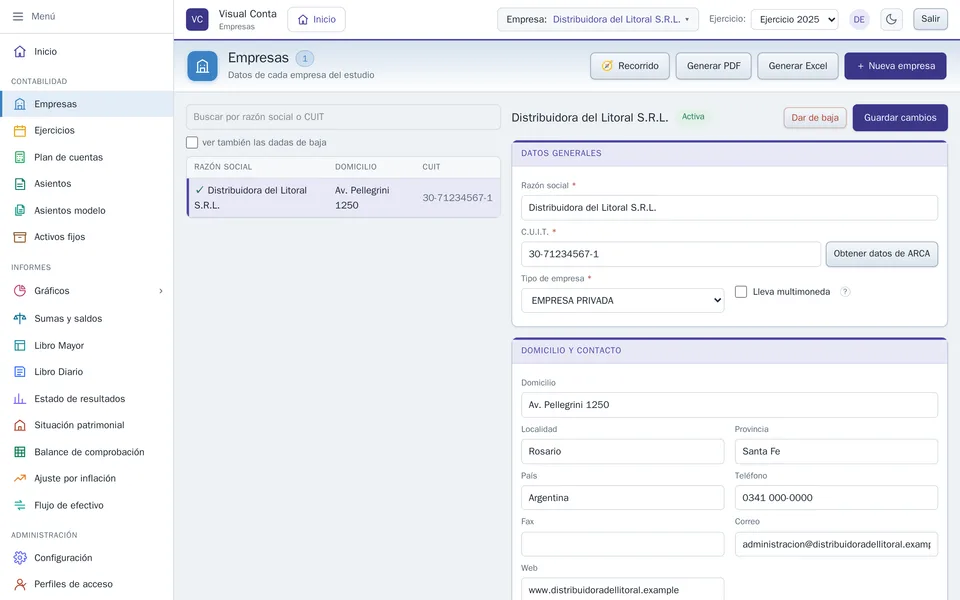Screen dimensions: 960x600
Task: Click the Gráficos pie chart icon
Action: 20,291
